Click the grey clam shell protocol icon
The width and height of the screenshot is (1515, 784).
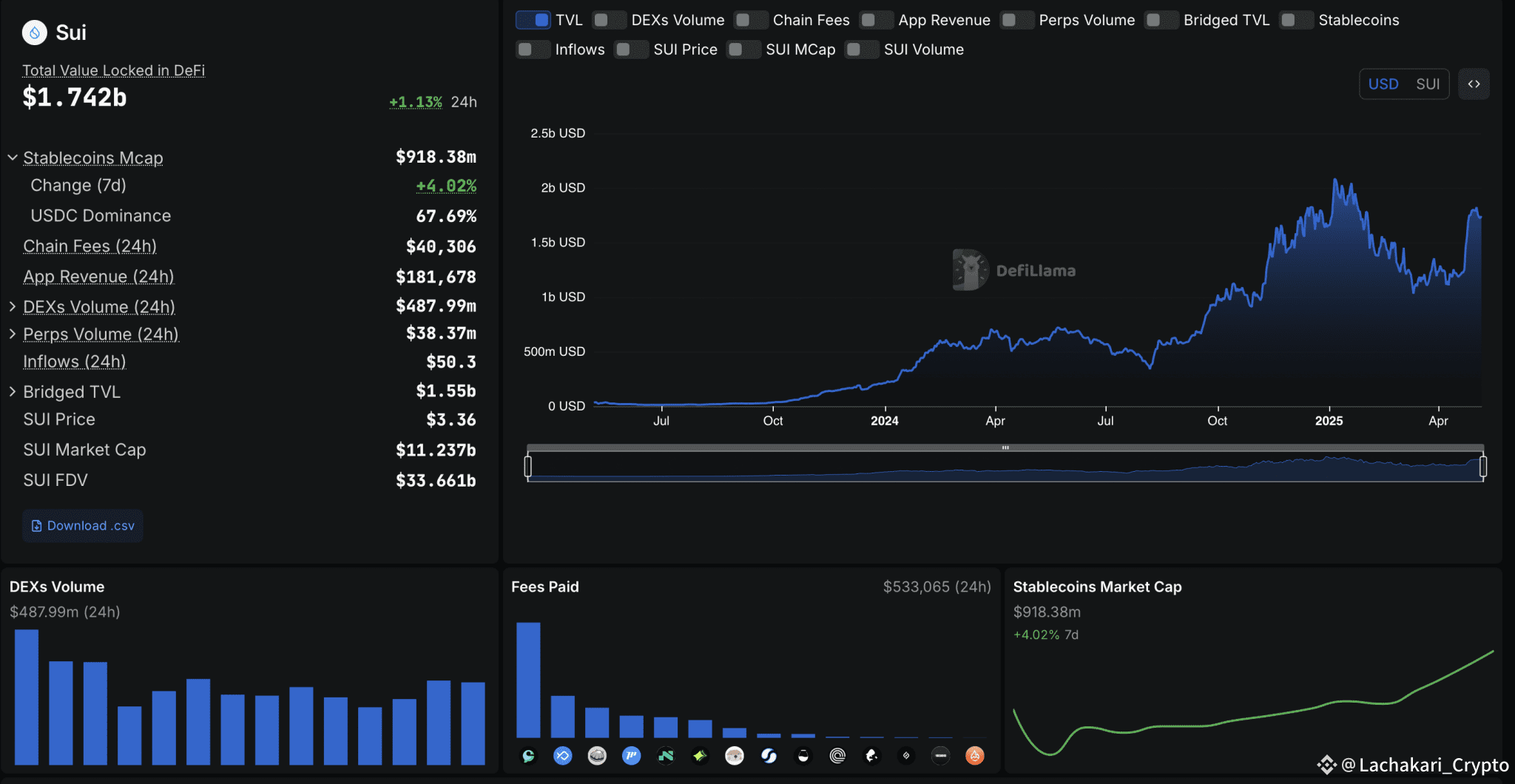(597, 756)
